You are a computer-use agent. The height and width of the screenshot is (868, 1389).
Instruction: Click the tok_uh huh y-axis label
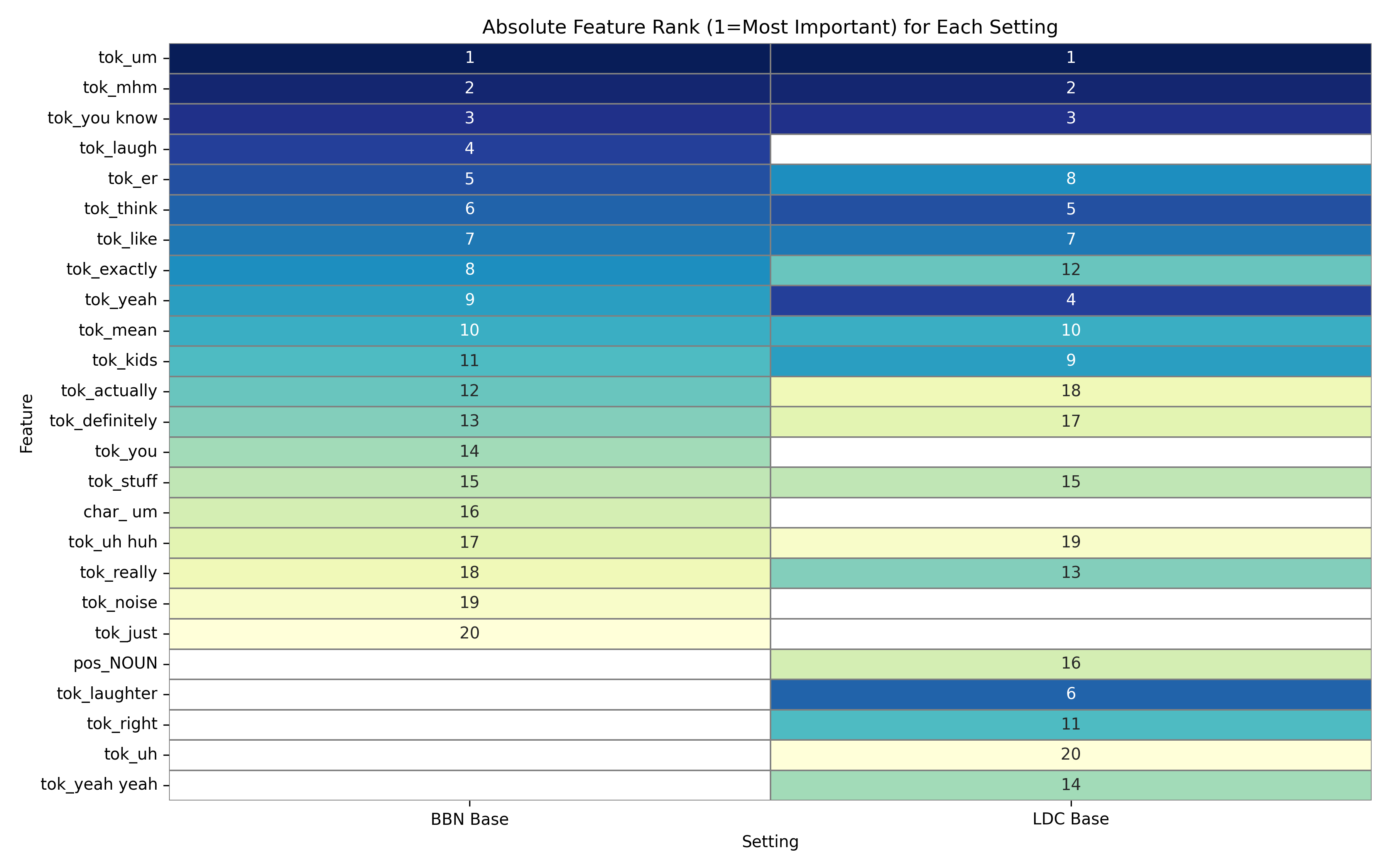(113, 542)
